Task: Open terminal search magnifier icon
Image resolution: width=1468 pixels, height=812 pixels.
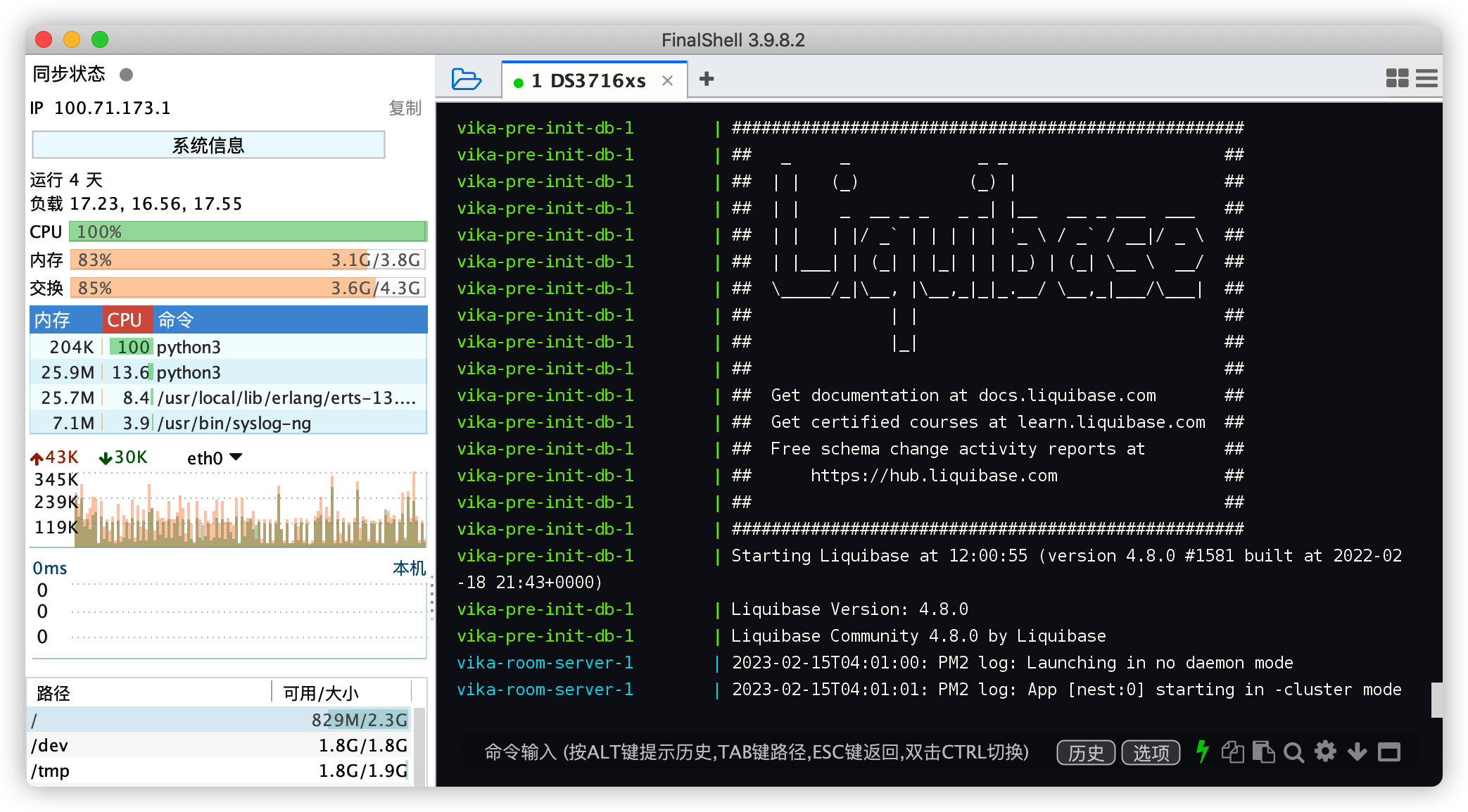Action: (1293, 752)
